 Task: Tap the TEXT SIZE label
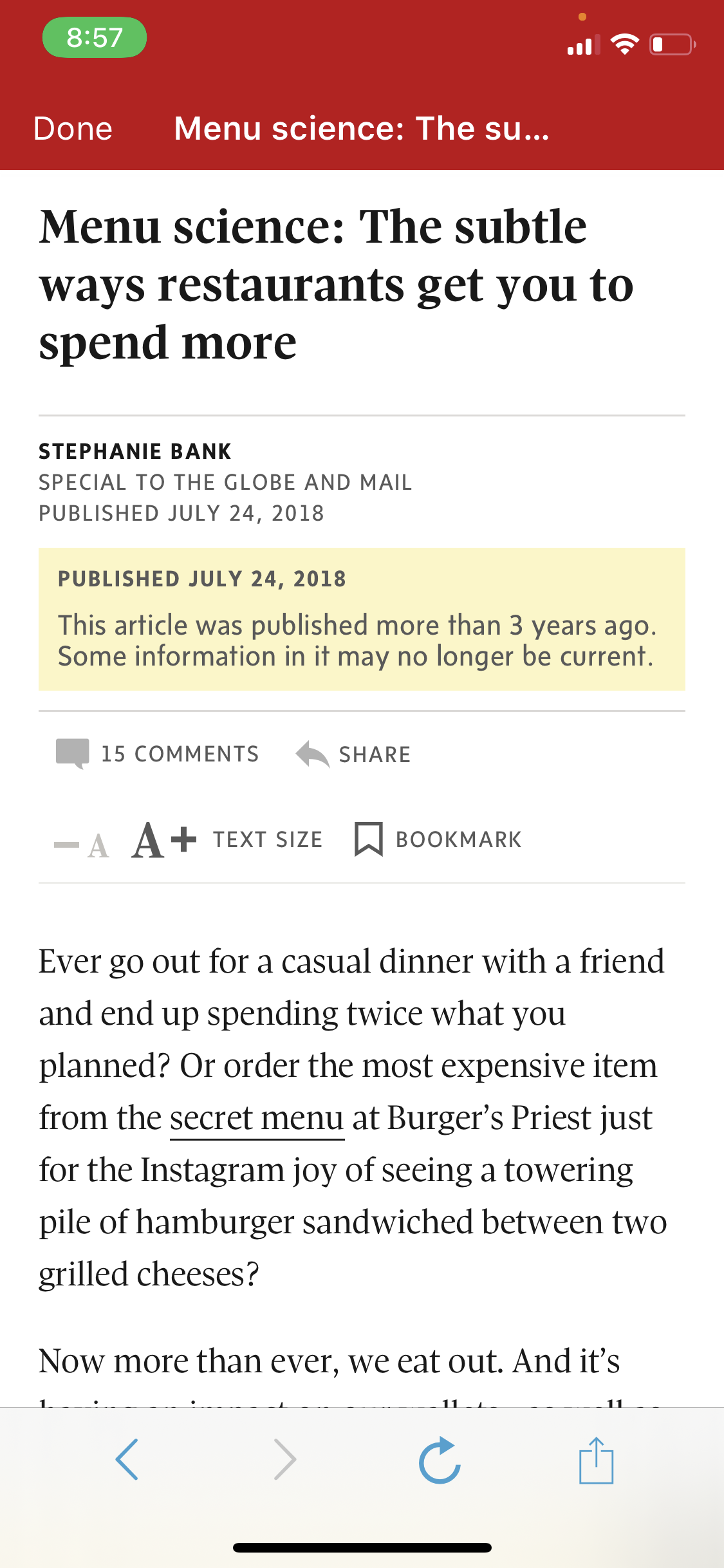click(268, 839)
